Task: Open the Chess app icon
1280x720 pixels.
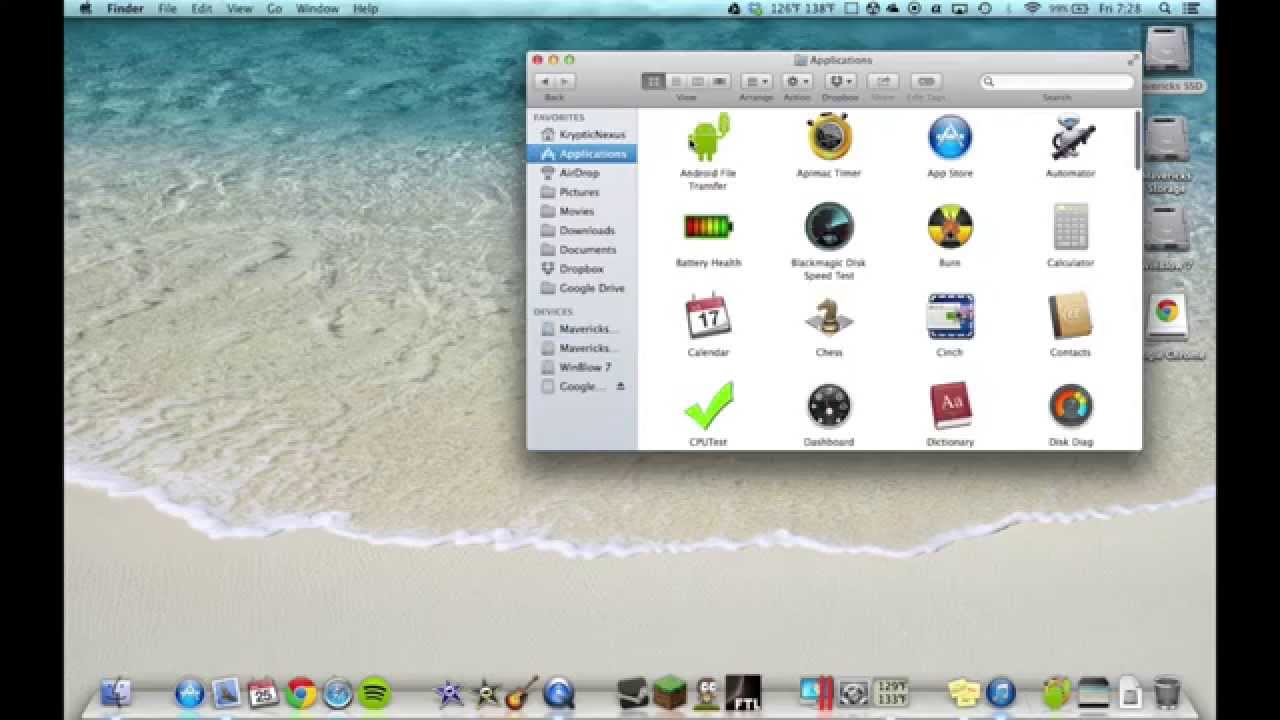Action: [829, 317]
